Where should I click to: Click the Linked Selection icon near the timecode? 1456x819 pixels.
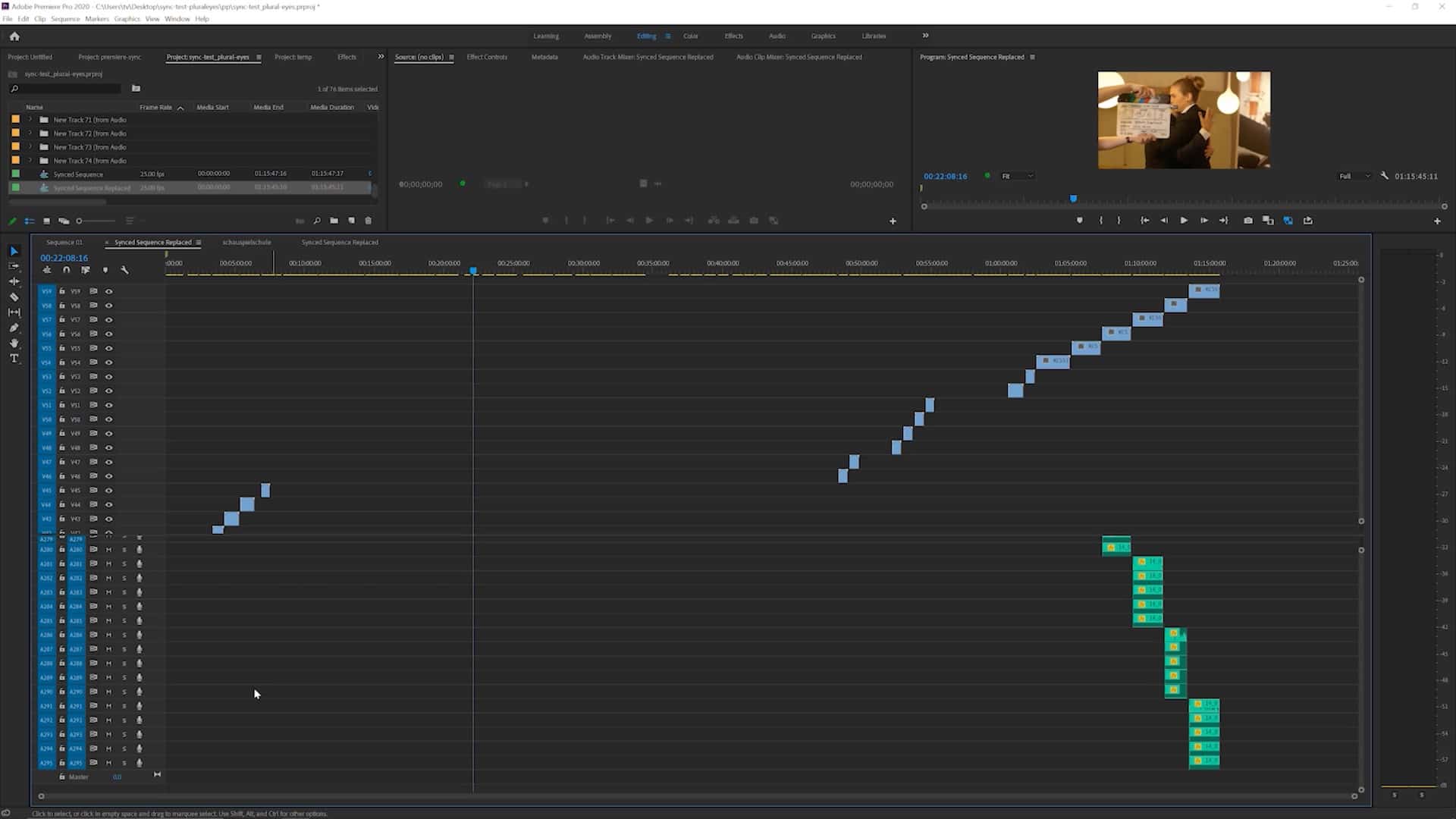(86, 270)
